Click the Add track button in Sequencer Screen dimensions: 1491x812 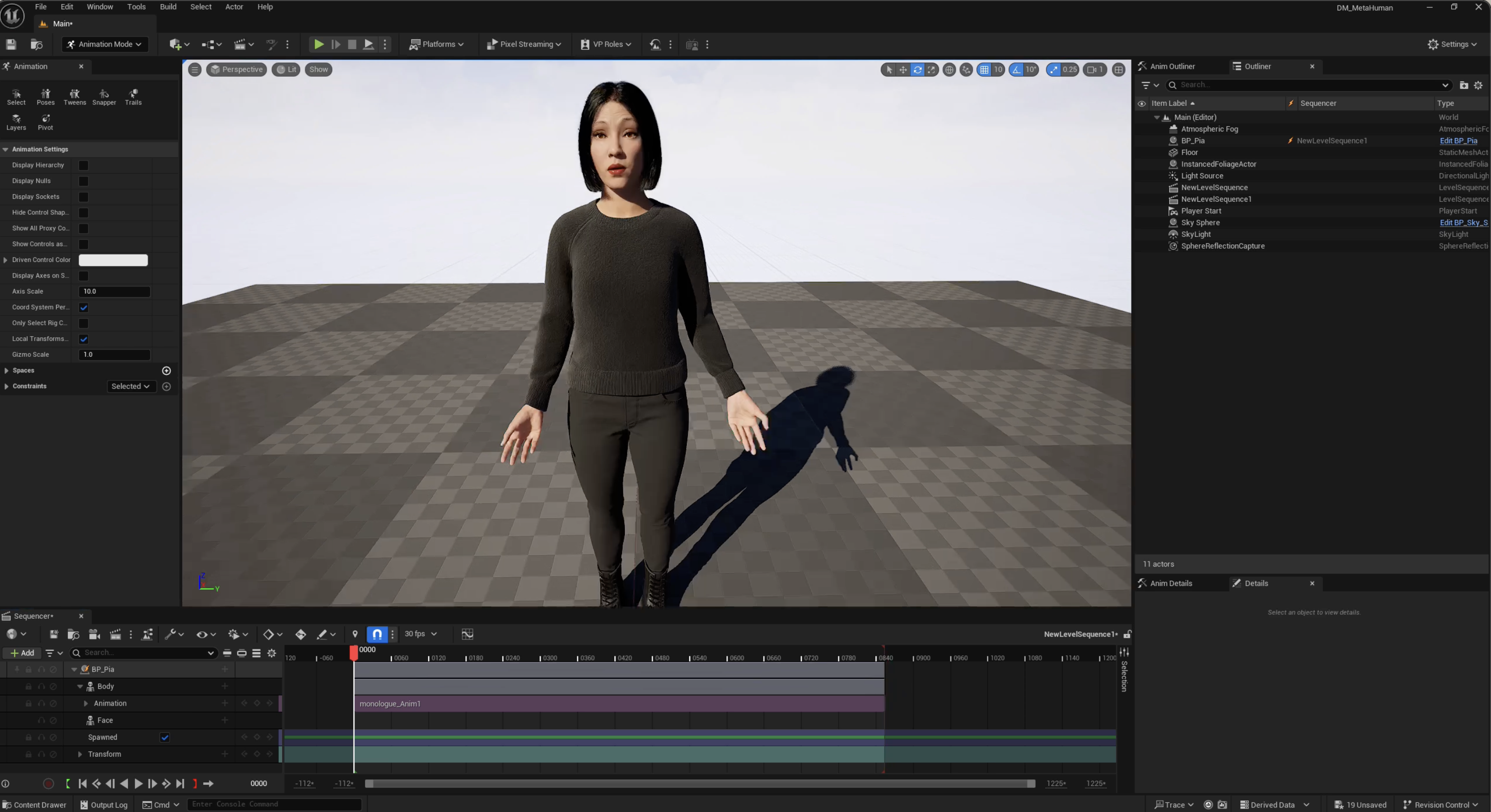22,653
